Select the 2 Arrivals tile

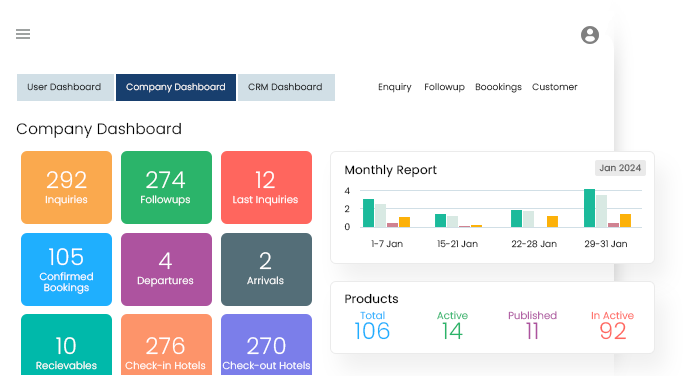(x=266, y=269)
